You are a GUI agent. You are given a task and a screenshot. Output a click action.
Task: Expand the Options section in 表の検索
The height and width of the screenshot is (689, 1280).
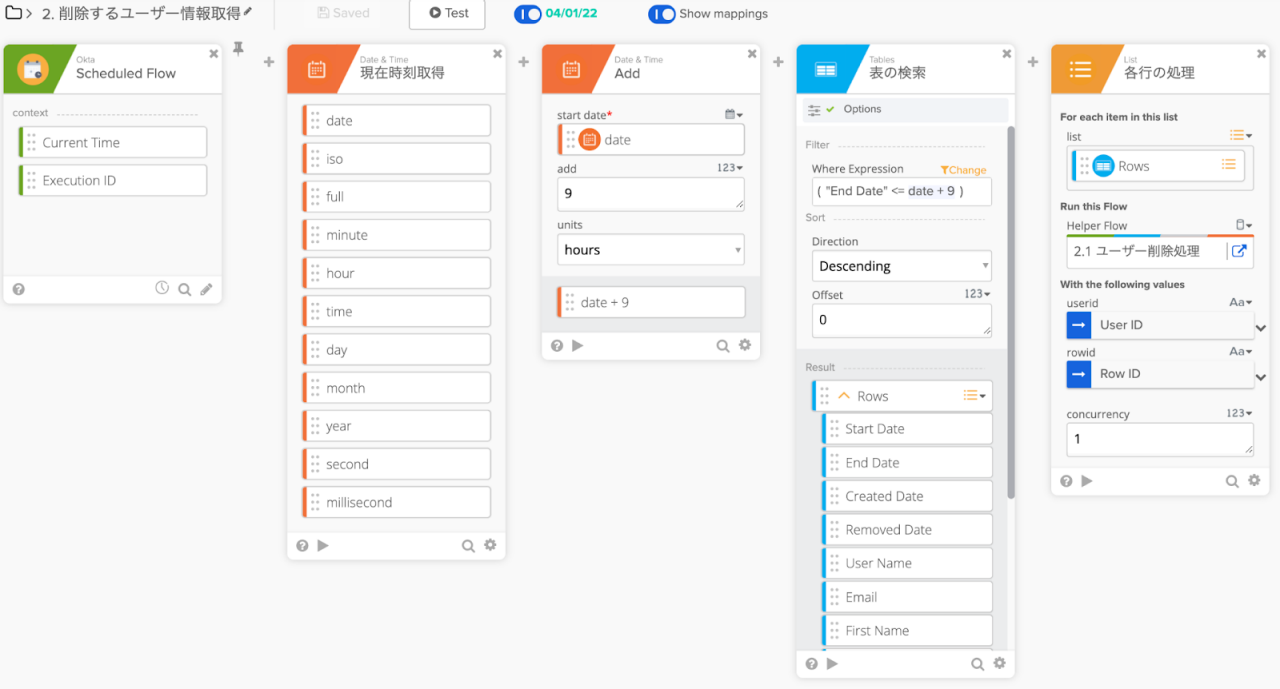(861, 109)
